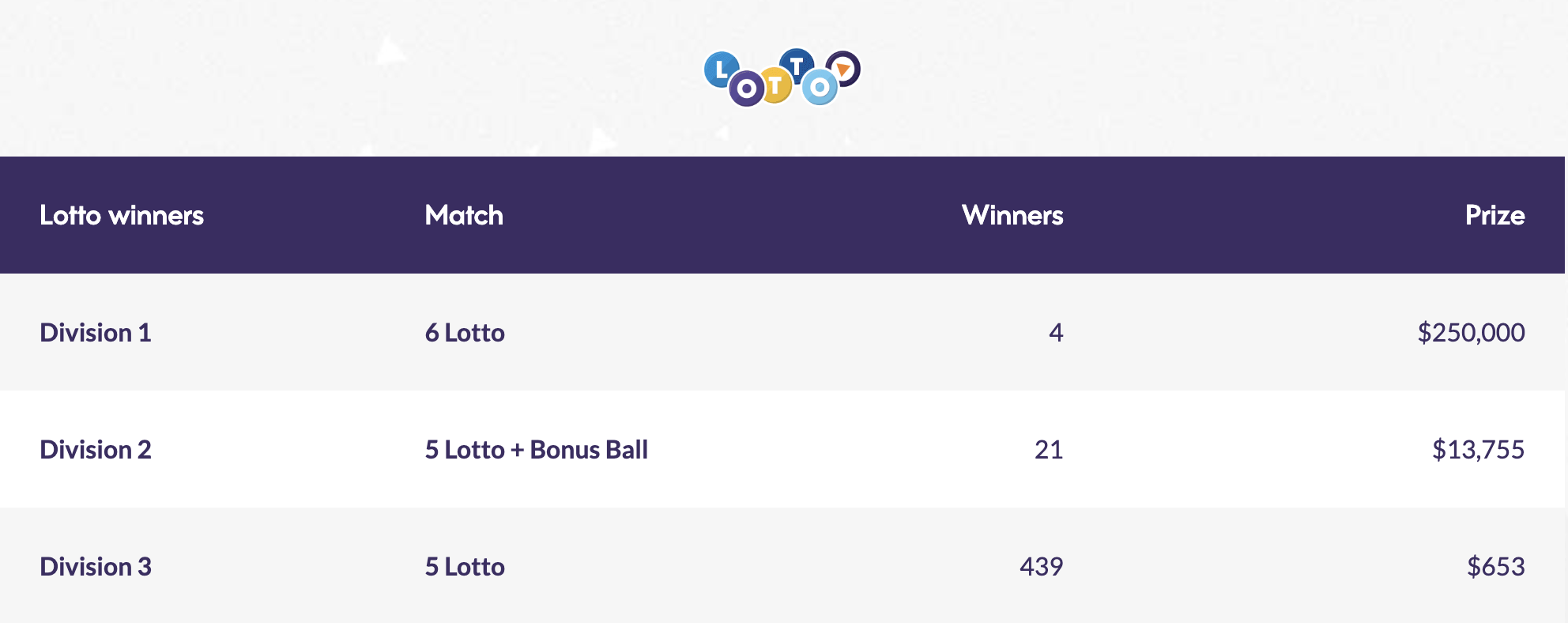Click the Lotto logo at top

tap(782, 77)
